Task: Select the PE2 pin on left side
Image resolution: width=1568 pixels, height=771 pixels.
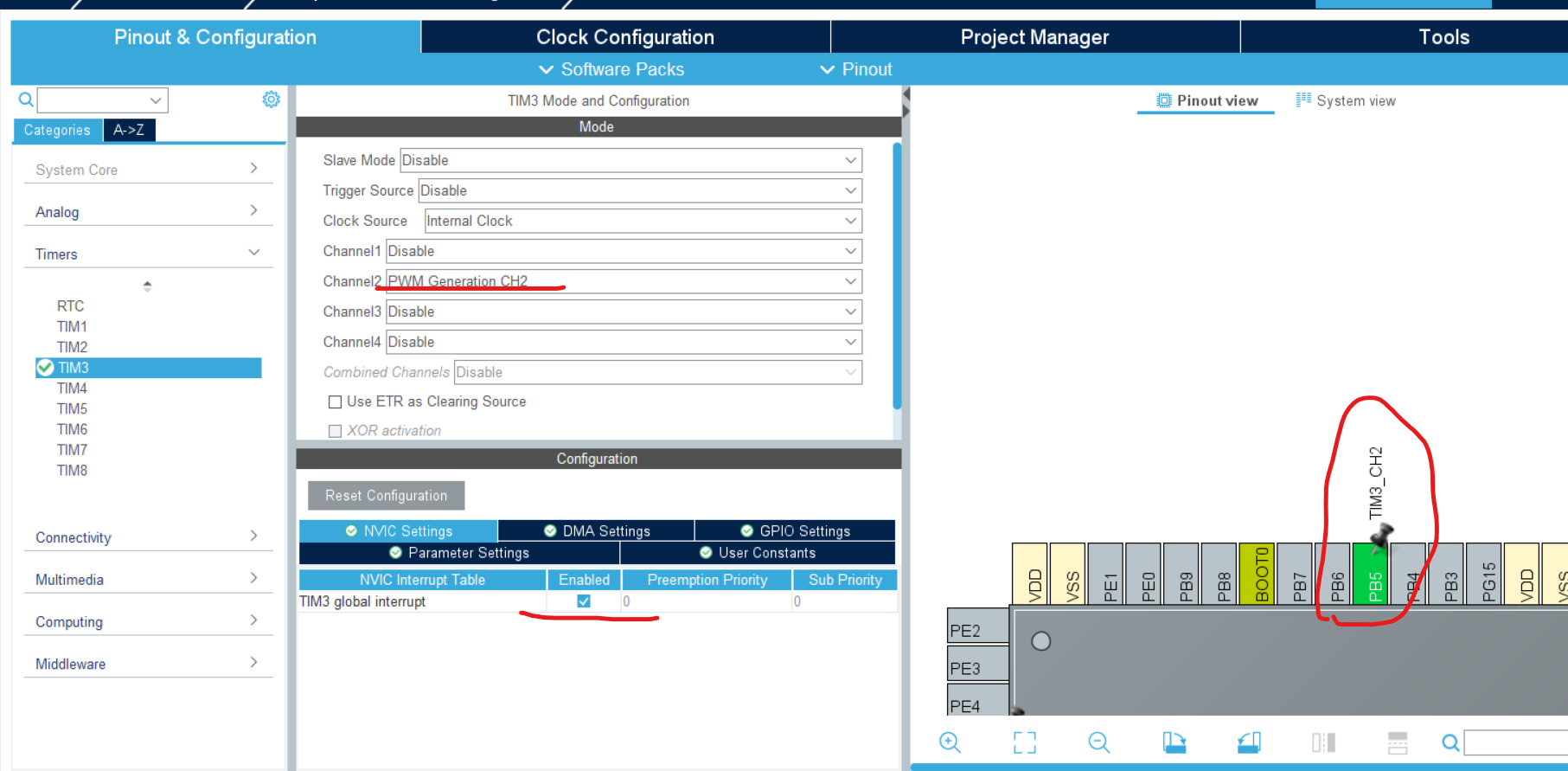Action: [978, 626]
